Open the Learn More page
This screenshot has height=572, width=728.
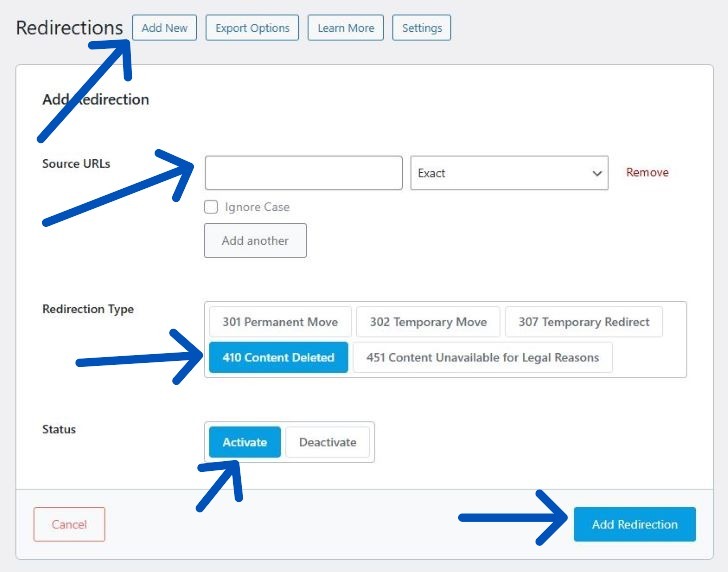pyautogui.click(x=345, y=28)
